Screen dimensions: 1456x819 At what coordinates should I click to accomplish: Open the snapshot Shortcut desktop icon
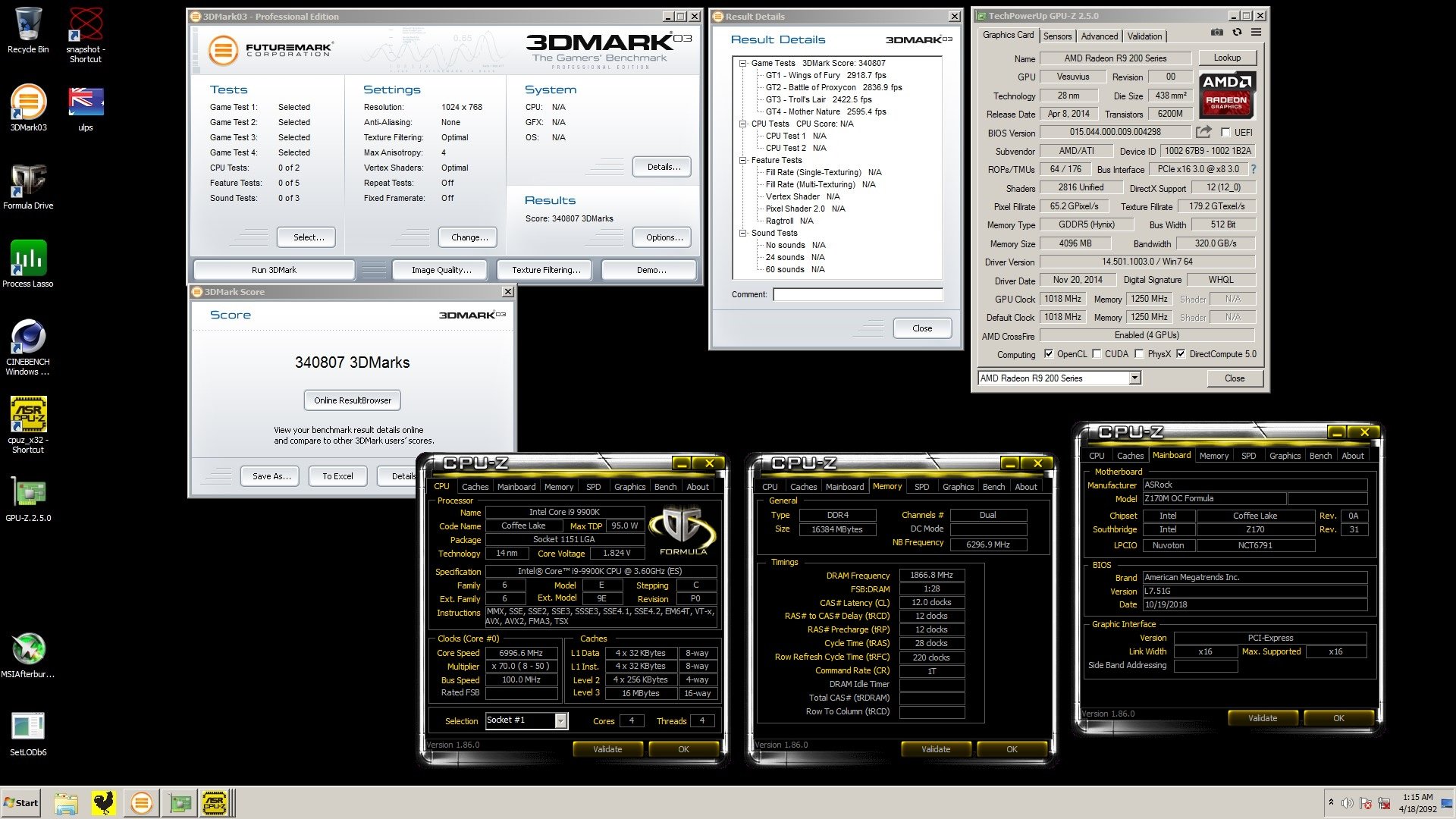coord(85,34)
